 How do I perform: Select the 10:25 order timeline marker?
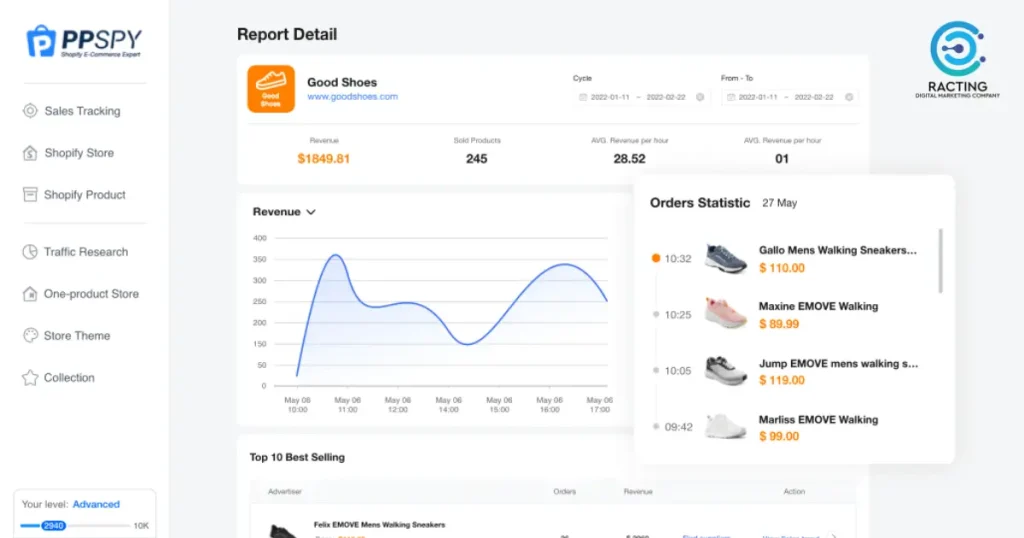[x=656, y=315]
